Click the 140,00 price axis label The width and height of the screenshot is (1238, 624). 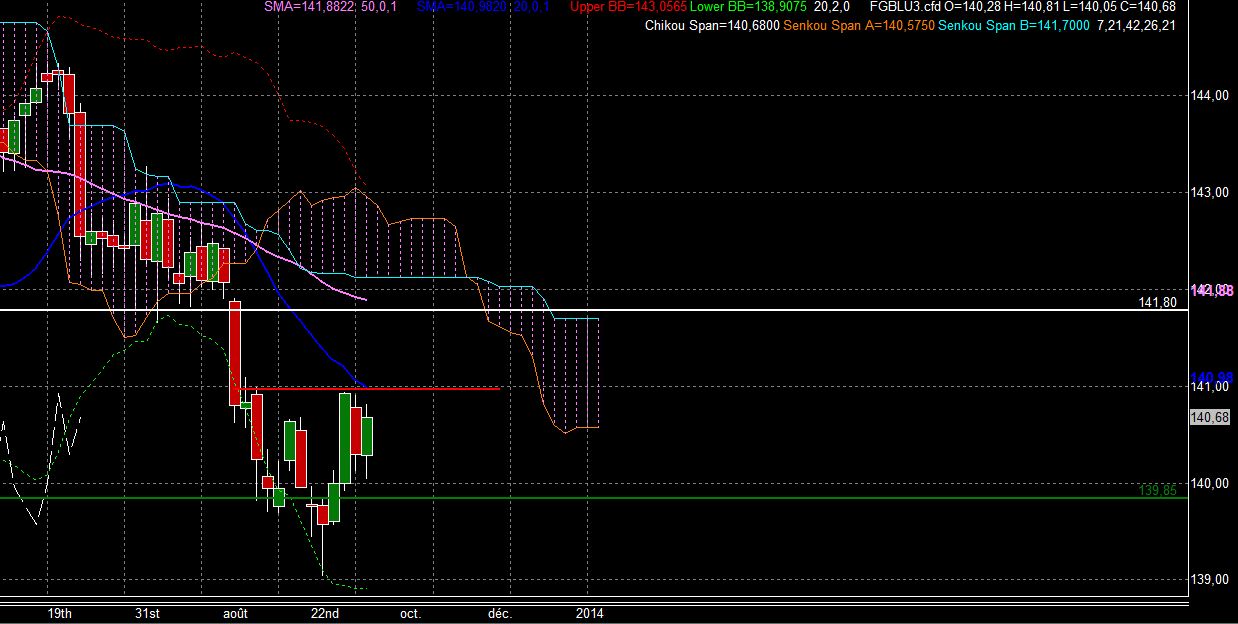click(1210, 484)
